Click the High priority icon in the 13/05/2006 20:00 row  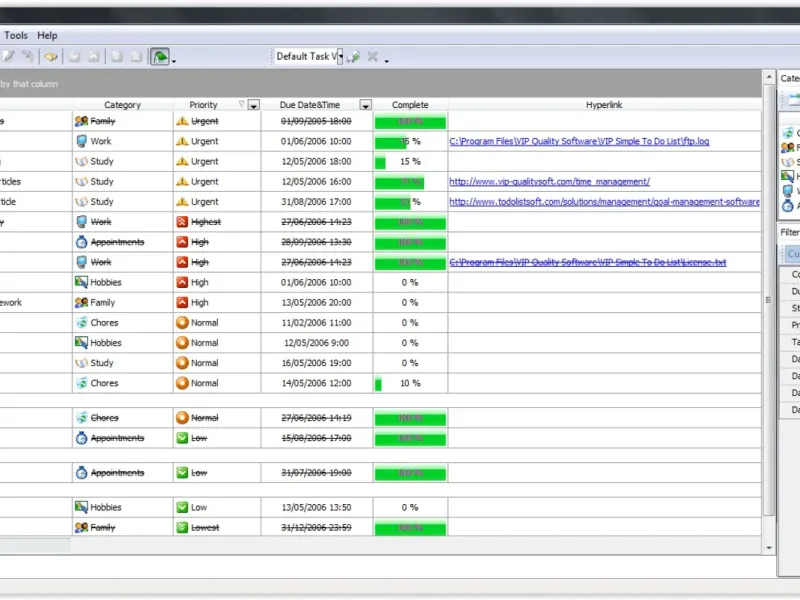pos(182,303)
